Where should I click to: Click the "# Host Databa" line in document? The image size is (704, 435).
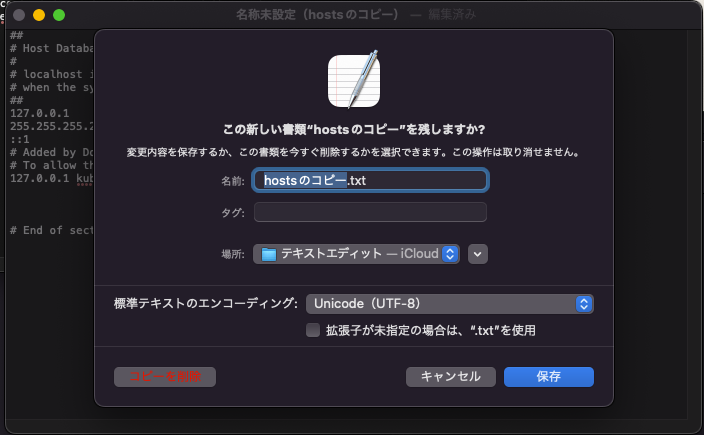52,48
